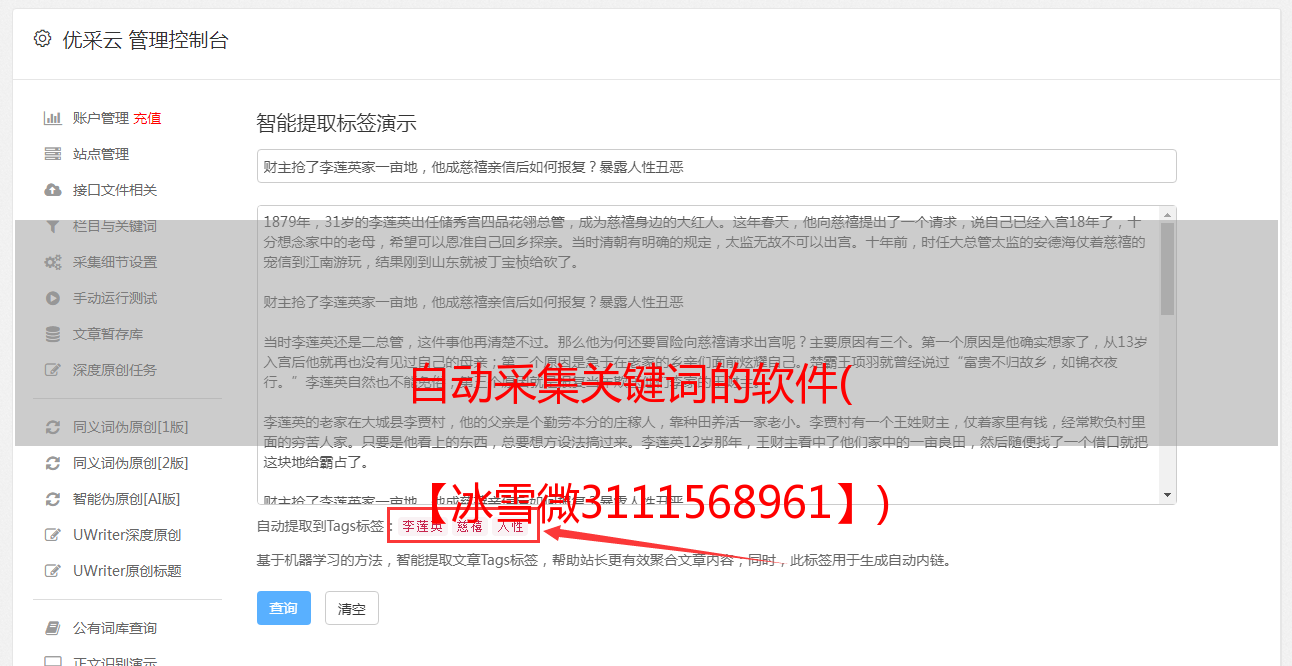
Task: Click the 清空 button
Action: click(352, 608)
